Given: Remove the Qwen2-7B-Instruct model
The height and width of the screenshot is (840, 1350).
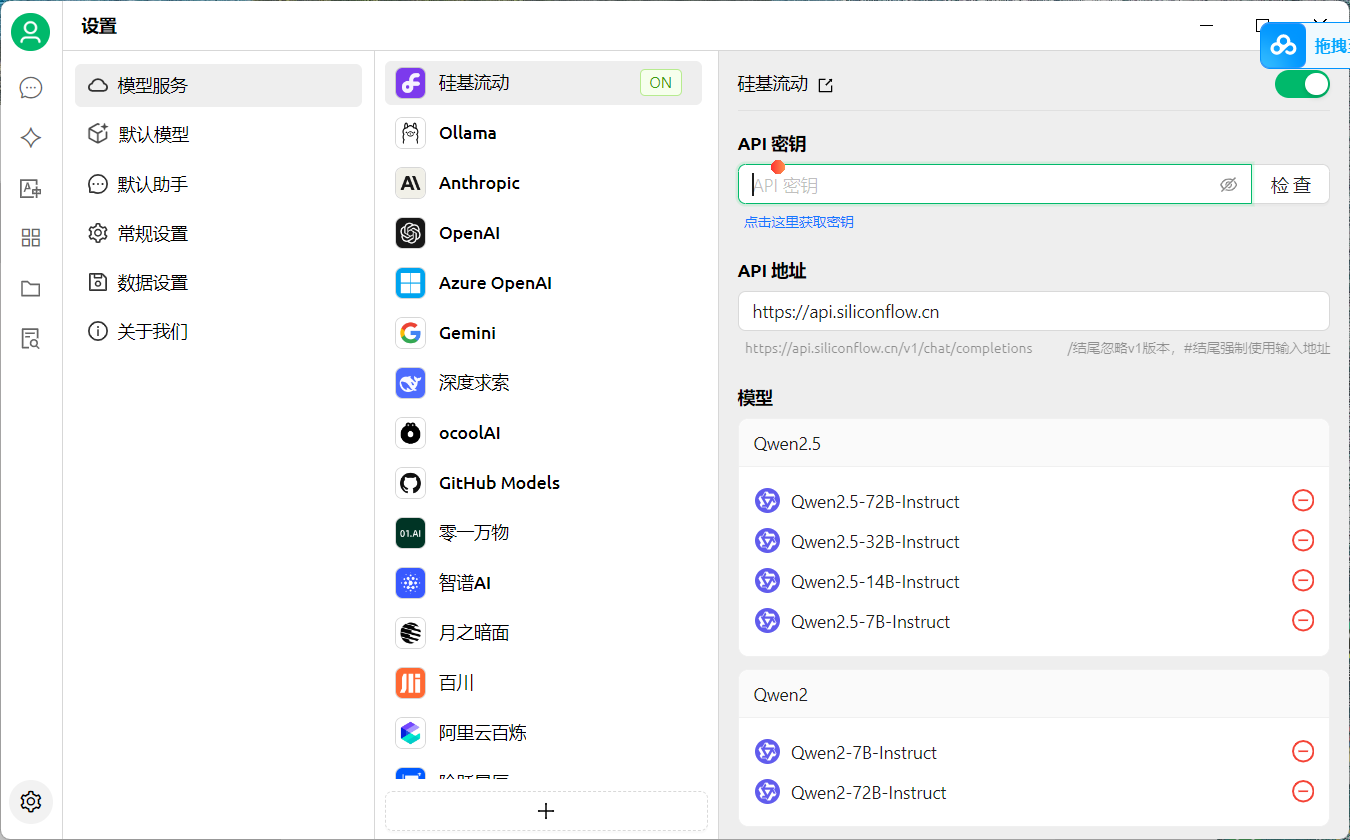Looking at the screenshot, I should click(1303, 751).
